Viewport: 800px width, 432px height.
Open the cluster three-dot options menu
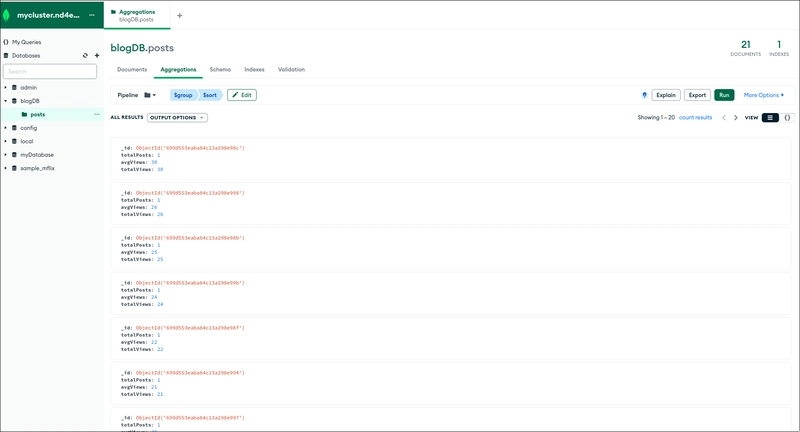point(92,15)
